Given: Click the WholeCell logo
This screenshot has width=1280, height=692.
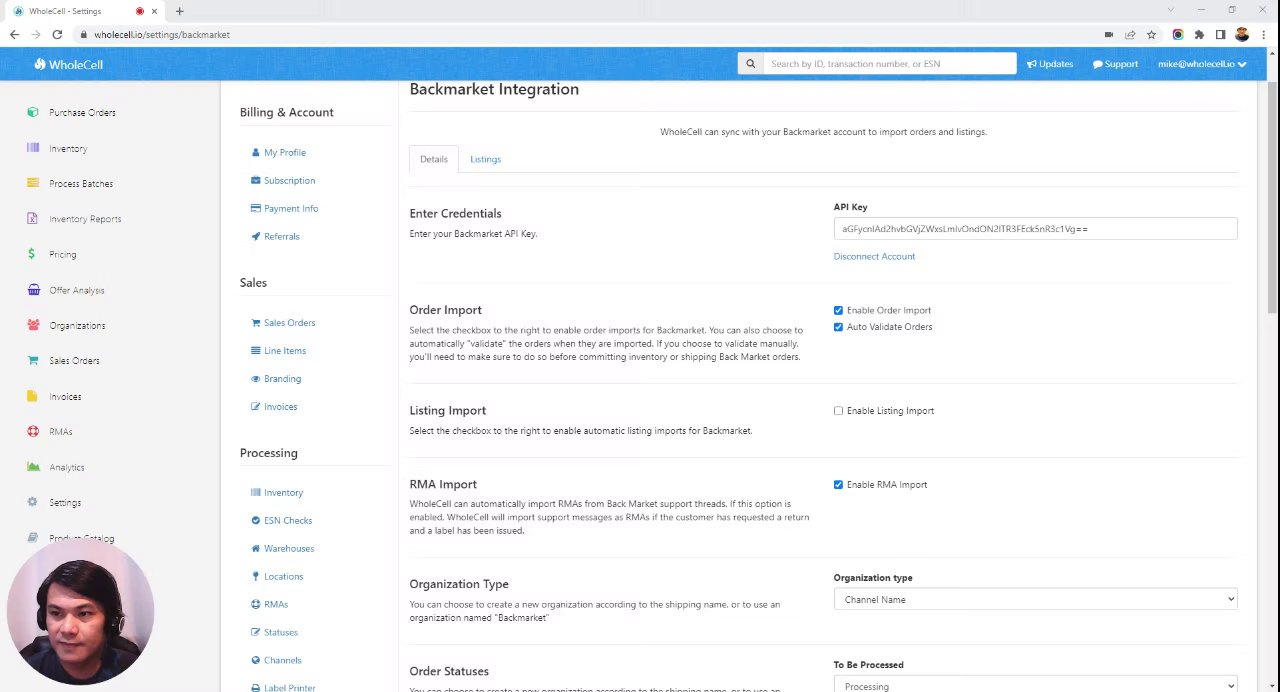Looking at the screenshot, I should point(68,64).
